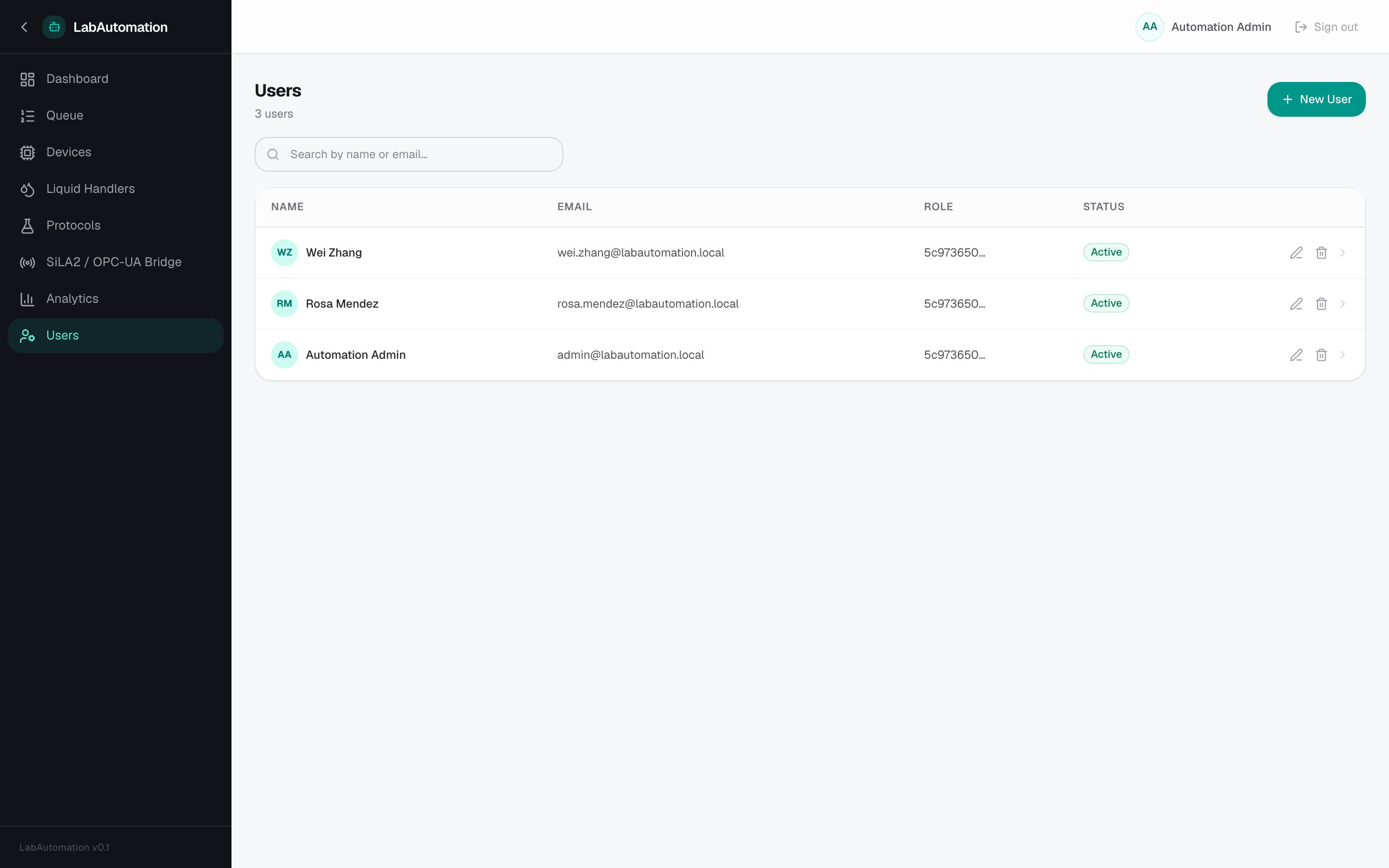Click rosa.mendez@labautomation.local email
This screenshot has height=868, width=1389.
(x=647, y=304)
